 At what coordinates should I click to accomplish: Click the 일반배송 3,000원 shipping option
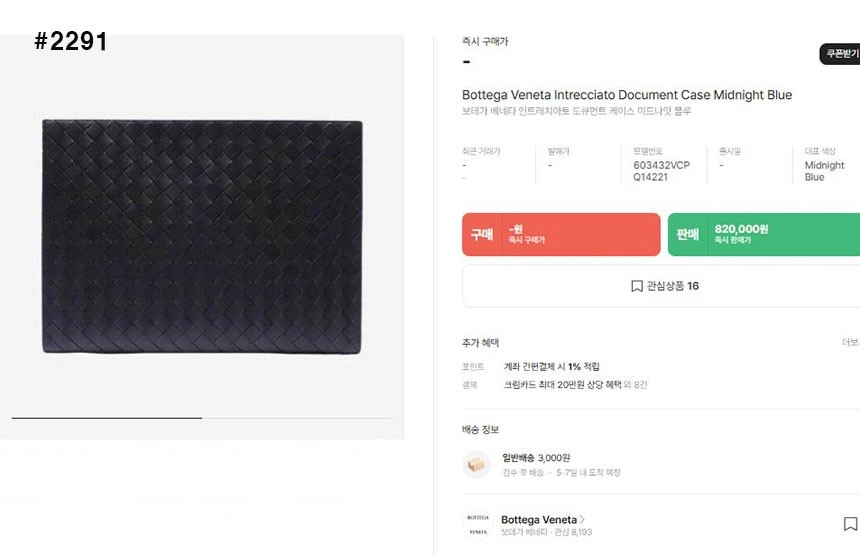(x=536, y=458)
